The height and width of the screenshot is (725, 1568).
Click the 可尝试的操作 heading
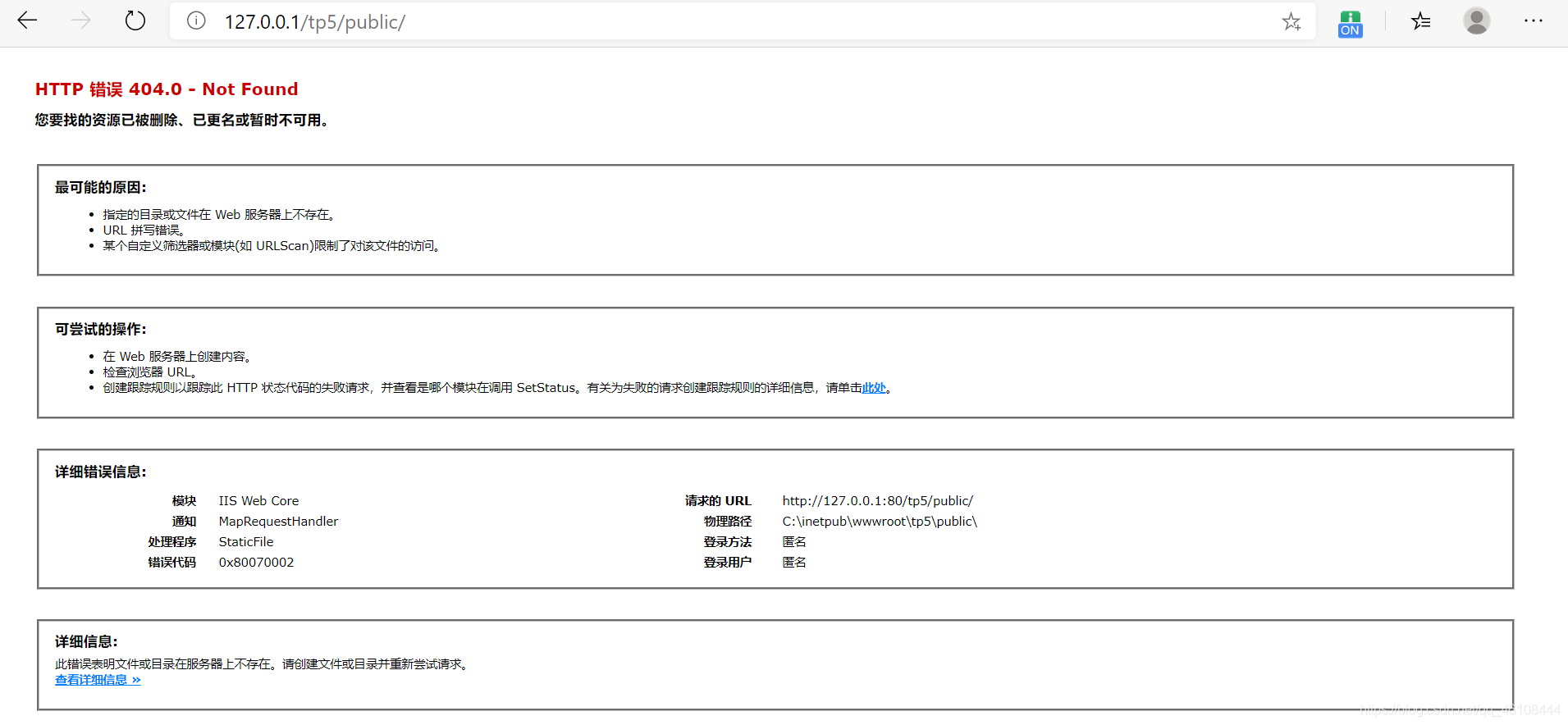[101, 330]
